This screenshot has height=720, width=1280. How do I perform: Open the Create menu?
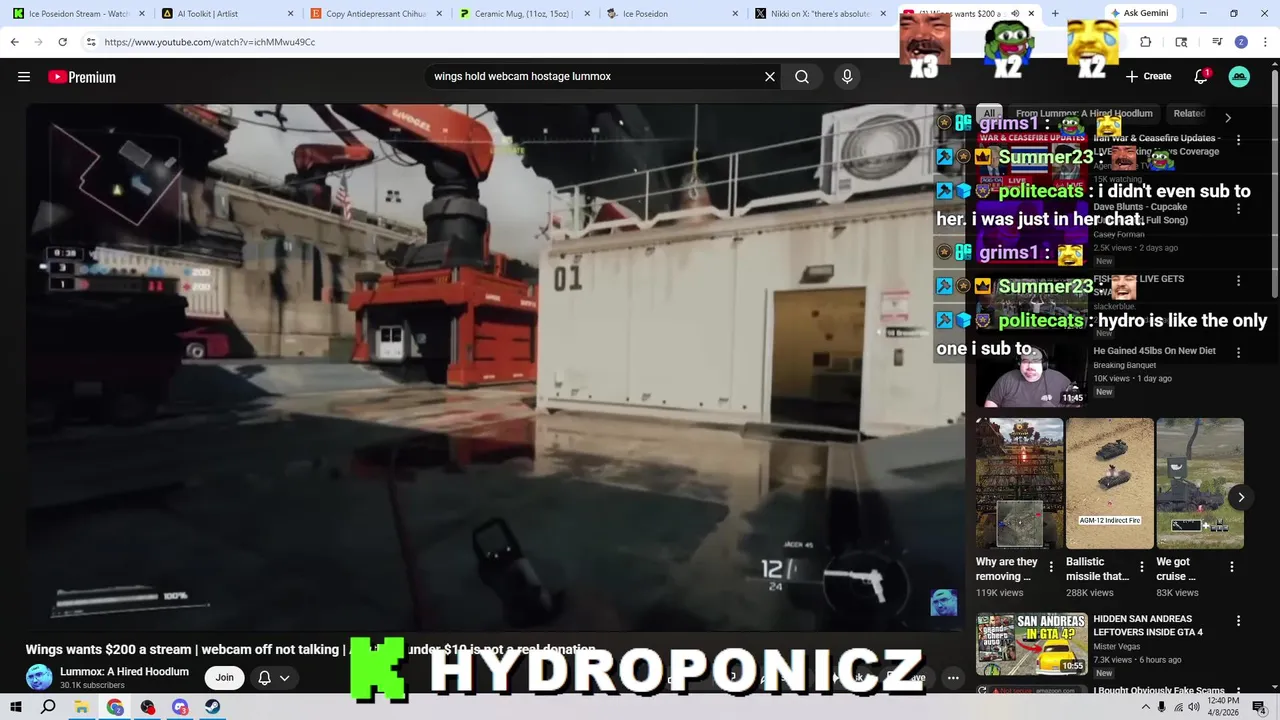[1148, 76]
